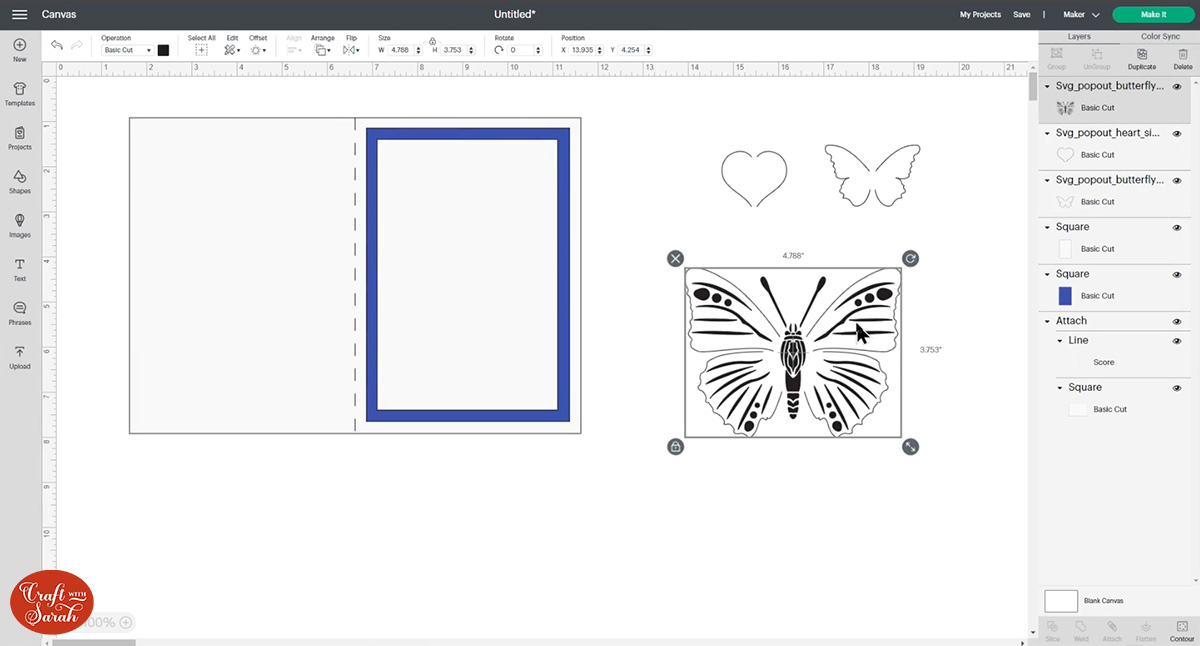Open the hamburger menu top left

(x=19, y=14)
